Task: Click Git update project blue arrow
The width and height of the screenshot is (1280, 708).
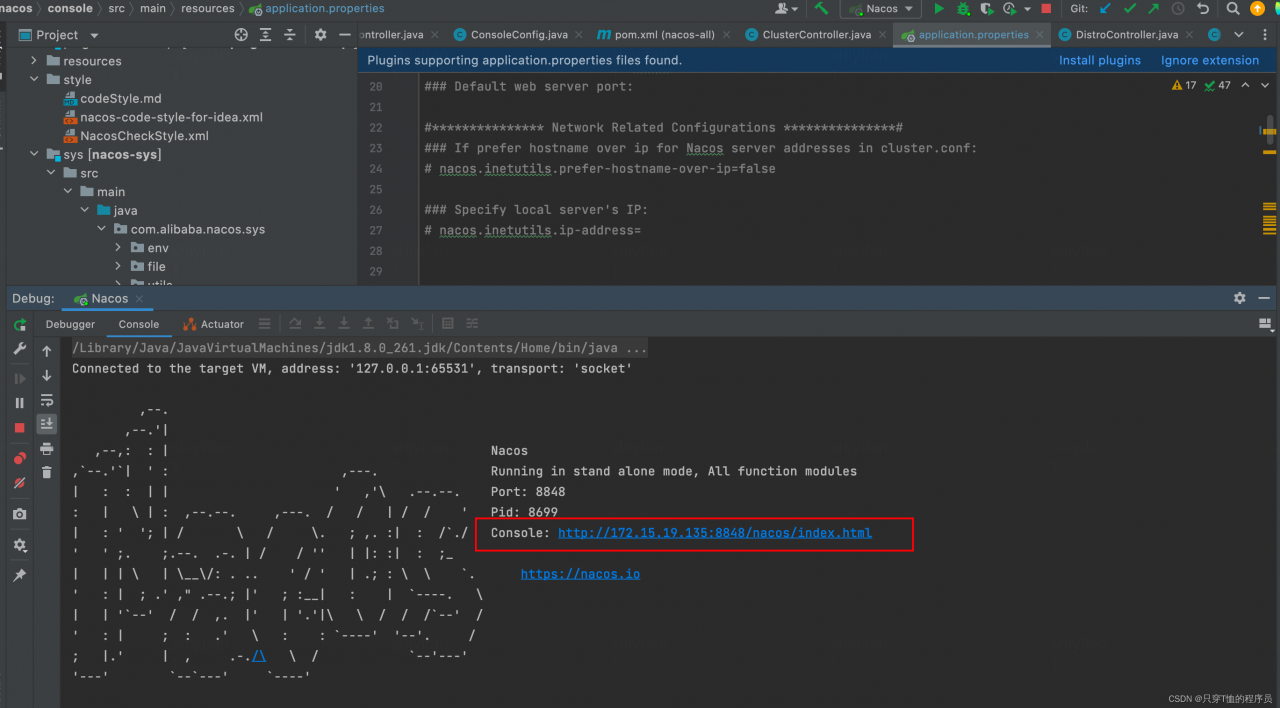Action: click(x=1105, y=9)
